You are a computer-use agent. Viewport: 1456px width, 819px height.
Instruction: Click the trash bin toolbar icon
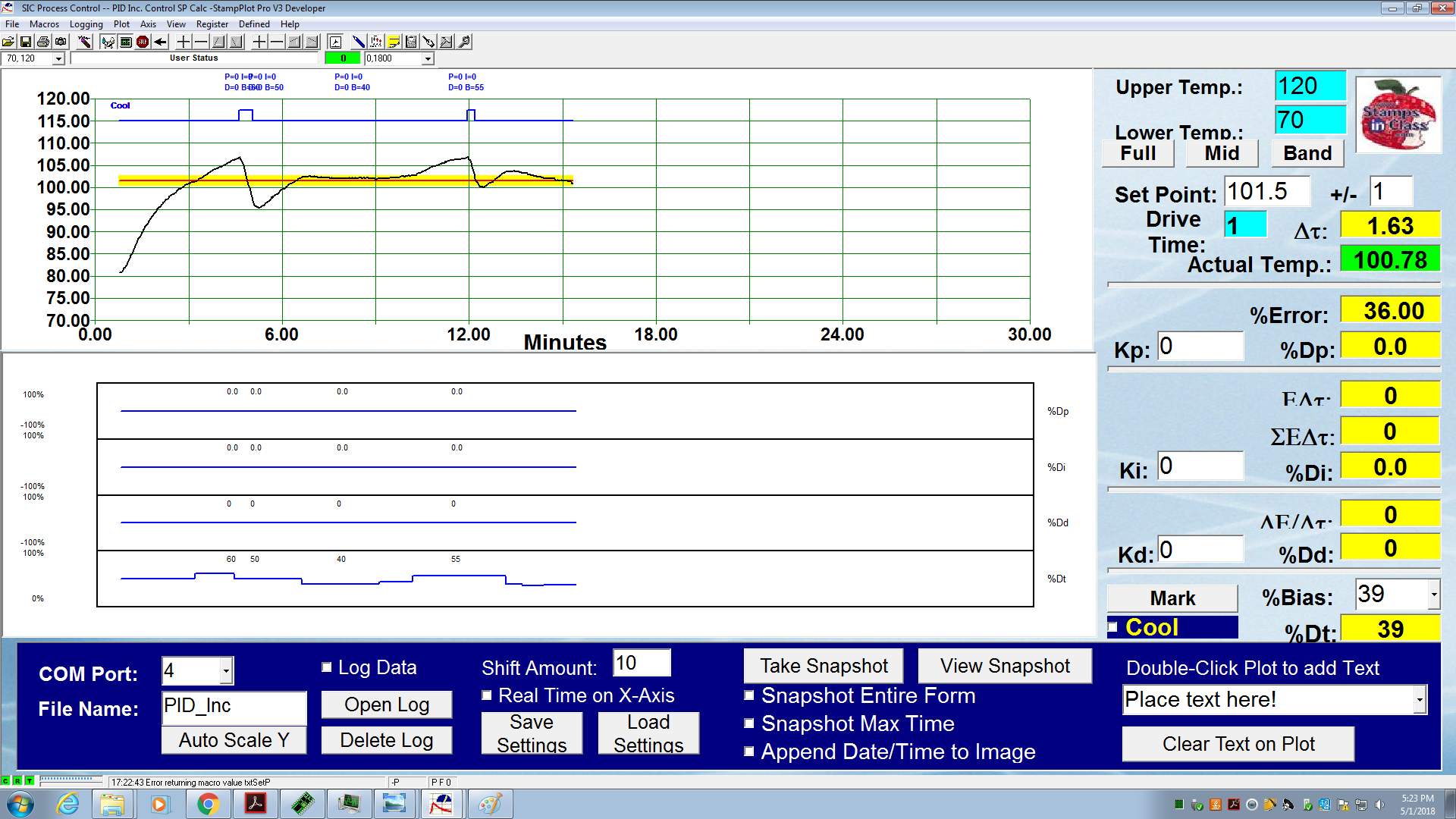pyautogui.click(x=411, y=42)
